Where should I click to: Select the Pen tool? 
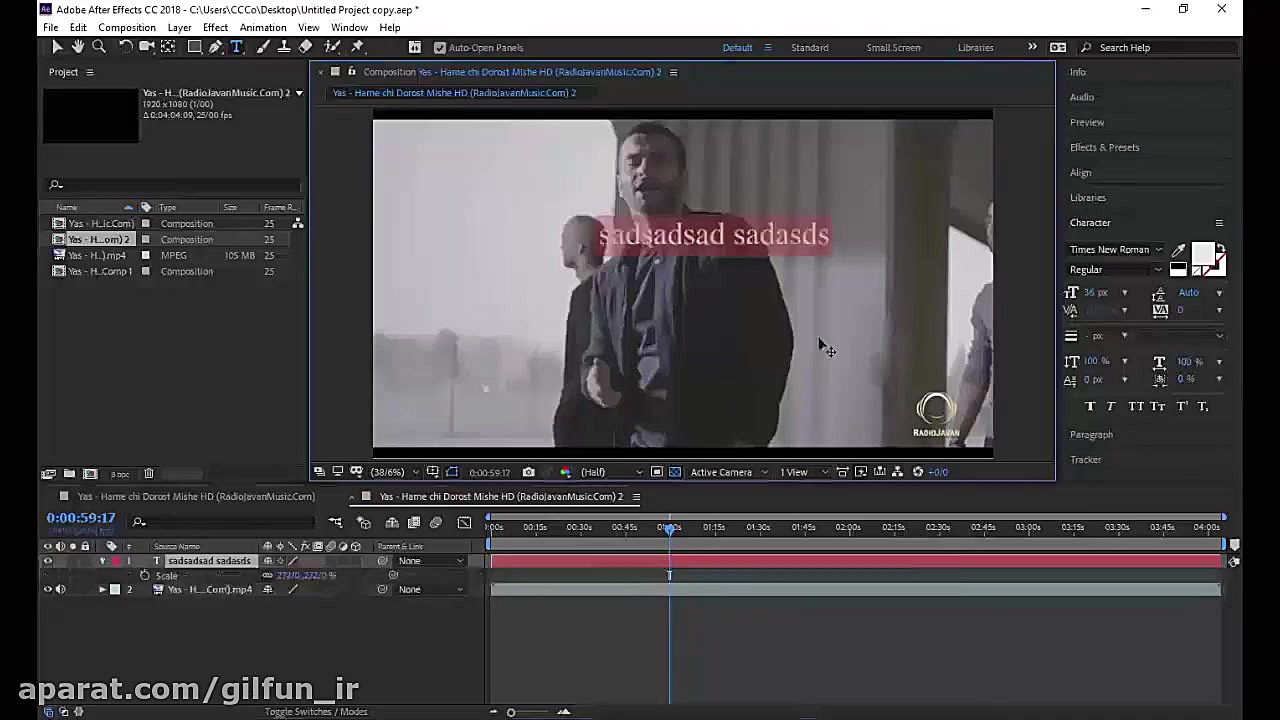pyautogui.click(x=216, y=47)
